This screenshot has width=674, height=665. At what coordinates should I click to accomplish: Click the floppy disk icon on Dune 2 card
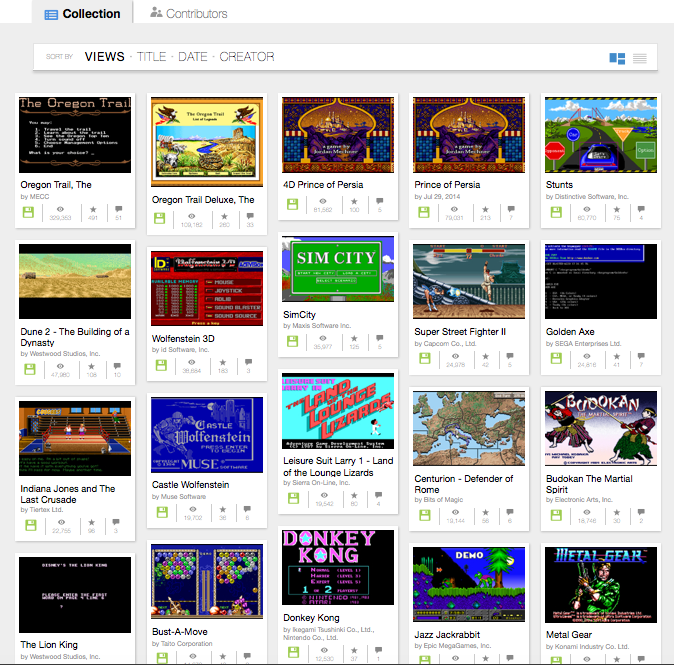(x=30, y=369)
